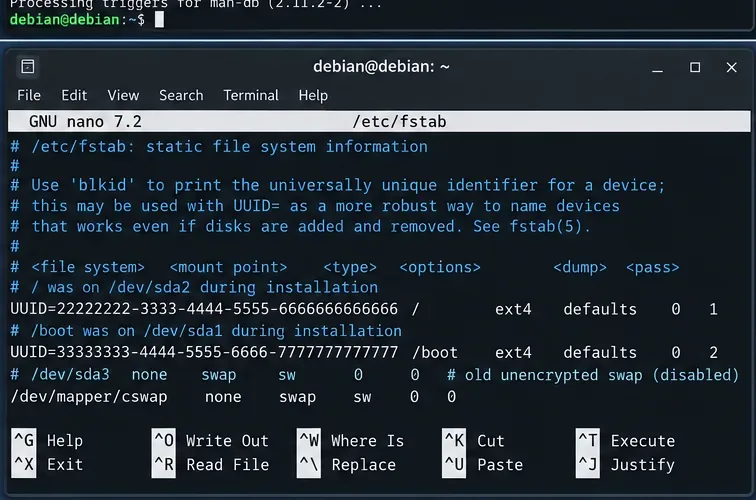Click the window title 'debian@debian: ~'
Image resolution: width=756 pixels, height=500 pixels.
tap(381, 67)
